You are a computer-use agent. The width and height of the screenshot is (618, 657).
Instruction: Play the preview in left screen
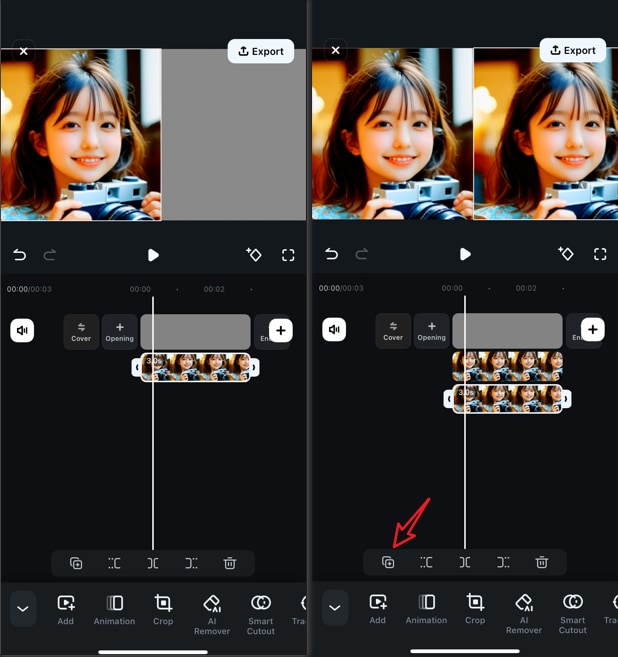[153, 255]
